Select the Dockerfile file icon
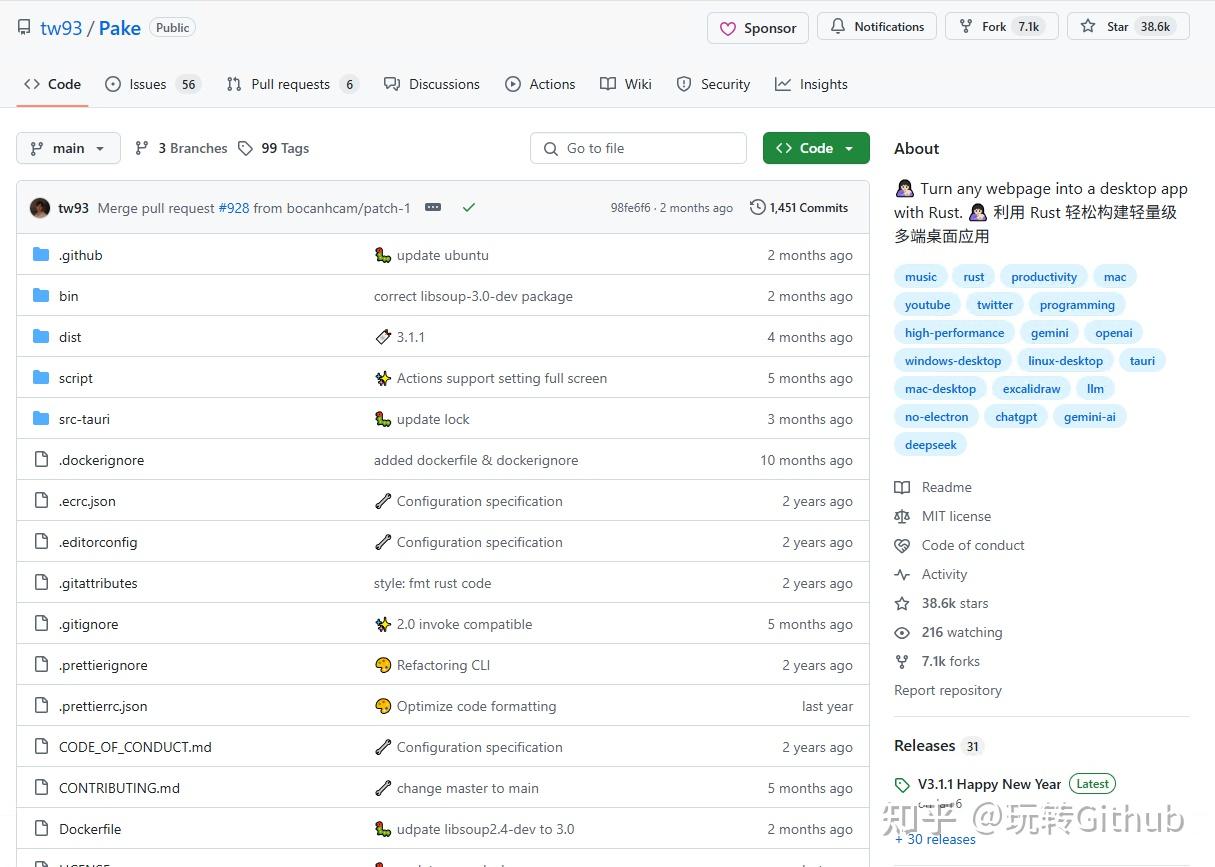 (x=41, y=828)
